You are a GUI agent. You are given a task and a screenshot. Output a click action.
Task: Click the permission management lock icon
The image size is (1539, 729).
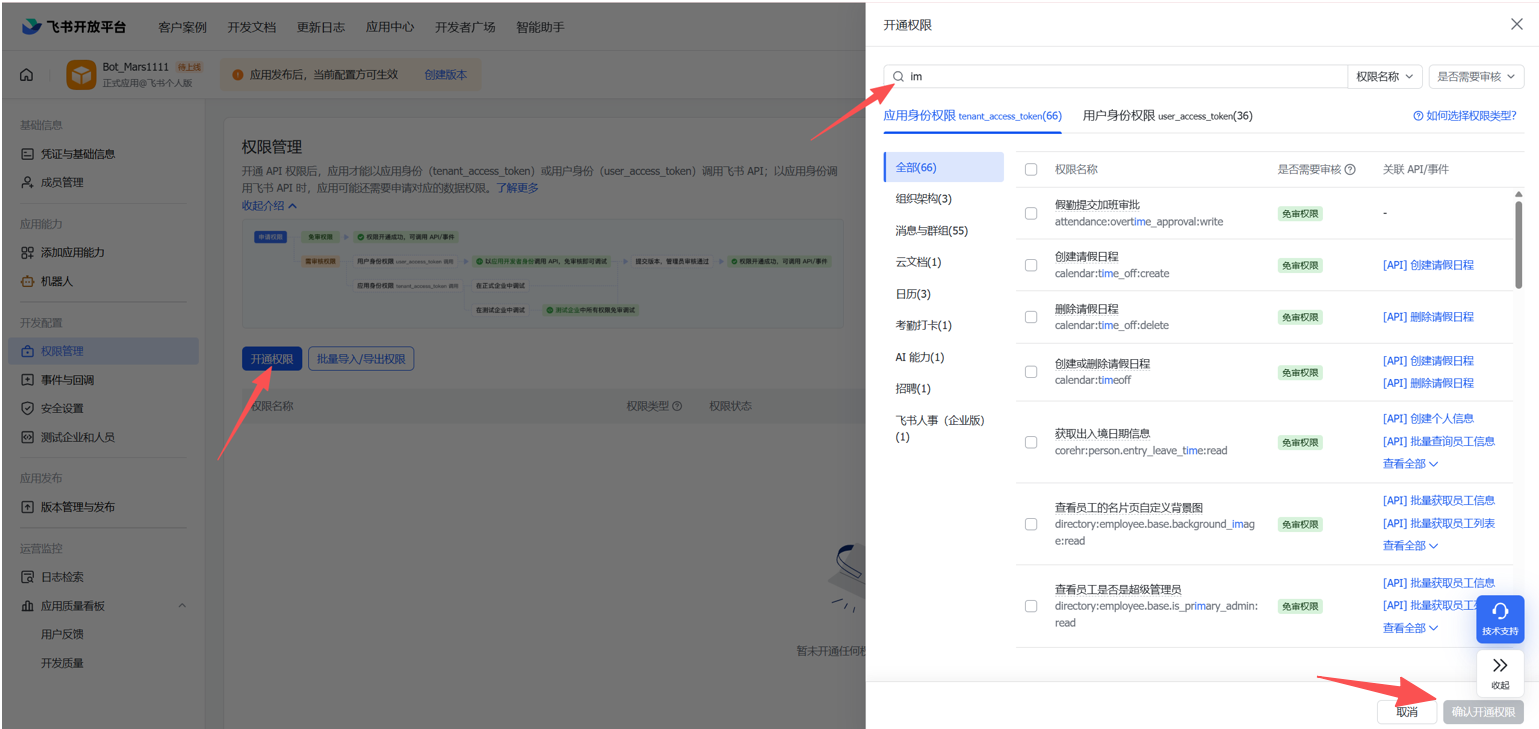coord(27,351)
